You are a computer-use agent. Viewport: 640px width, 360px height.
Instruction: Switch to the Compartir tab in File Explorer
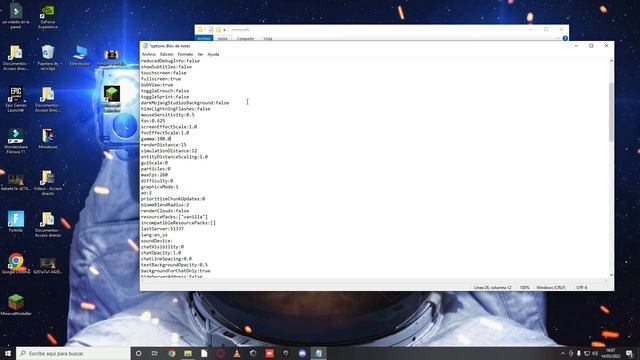[x=245, y=38]
